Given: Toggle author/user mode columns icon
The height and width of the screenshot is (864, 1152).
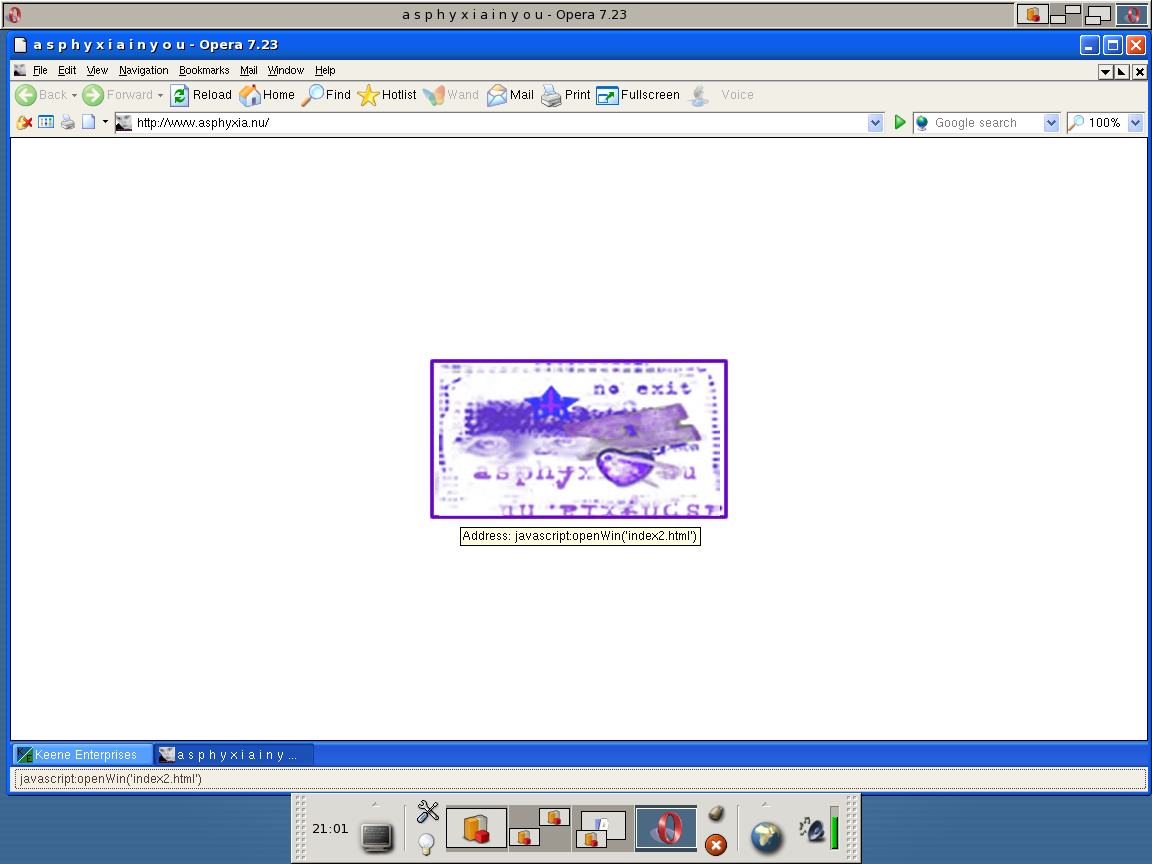Looking at the screenshot, I should tap(46, 122).
